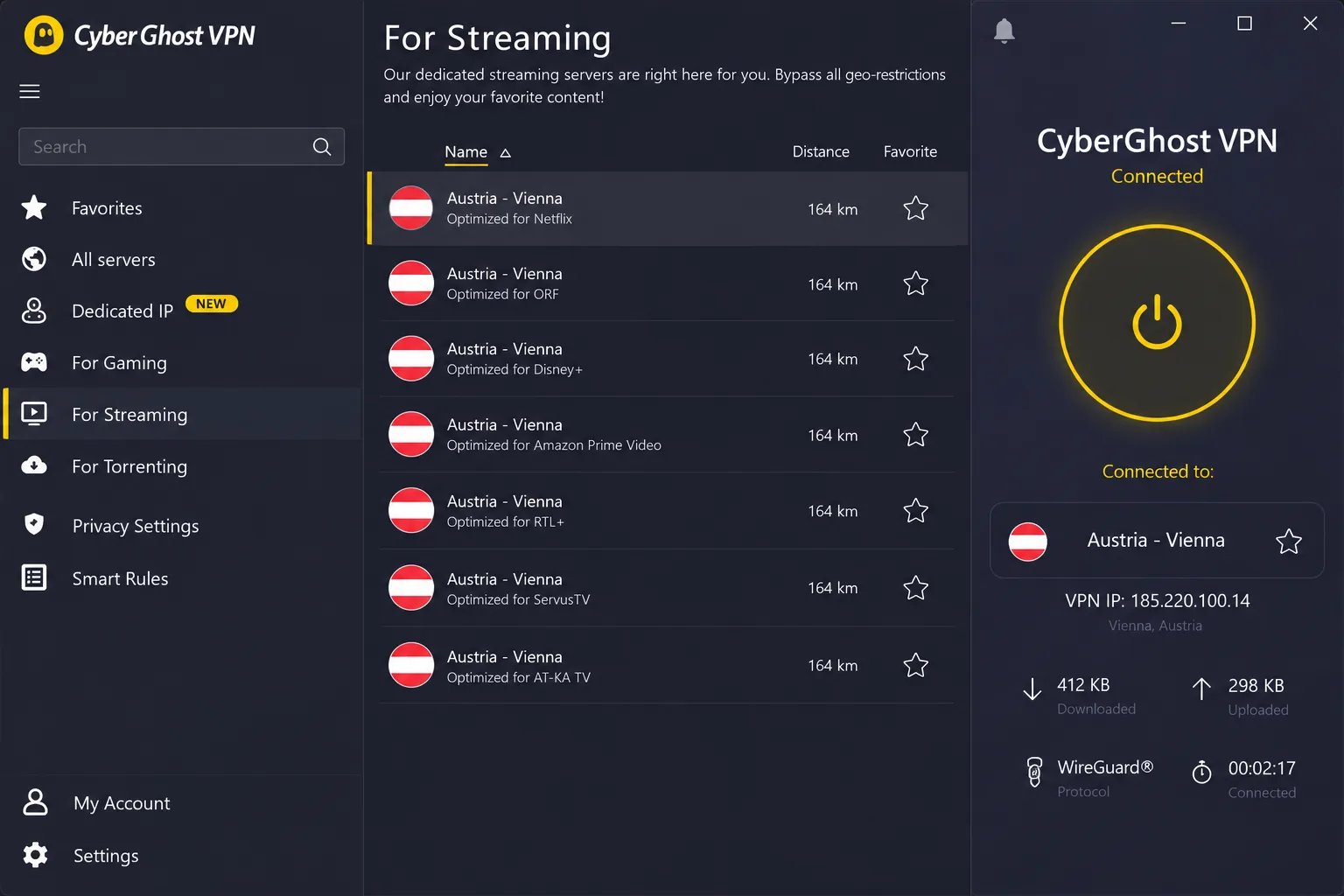Click the VPN IP 185.220.100.14 text
The height and width of the screenshot is (896, 1344).
click(1158, 600)
